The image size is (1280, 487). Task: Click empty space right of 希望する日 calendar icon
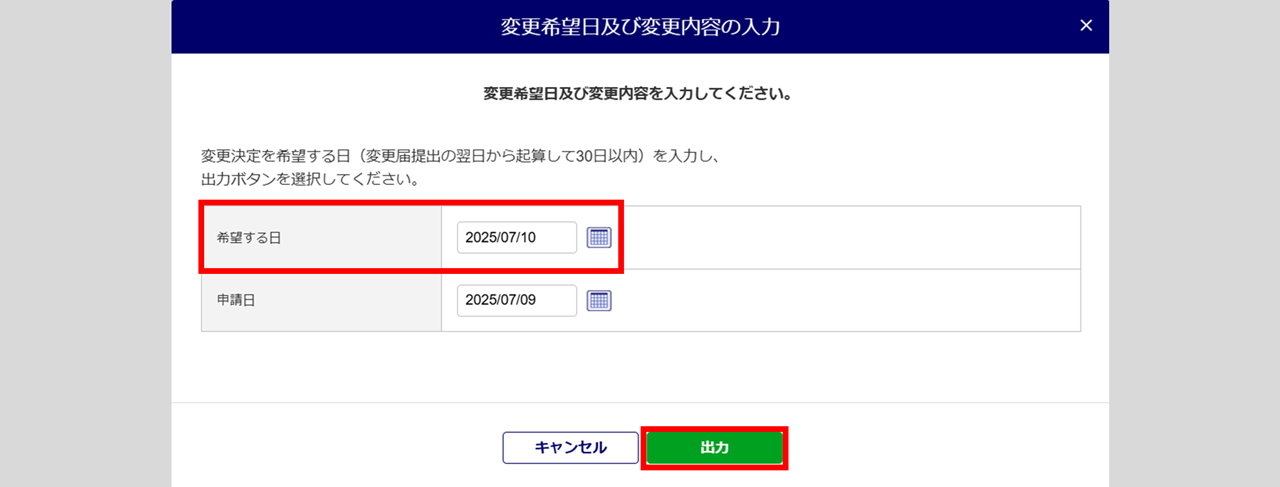(850, 238)
